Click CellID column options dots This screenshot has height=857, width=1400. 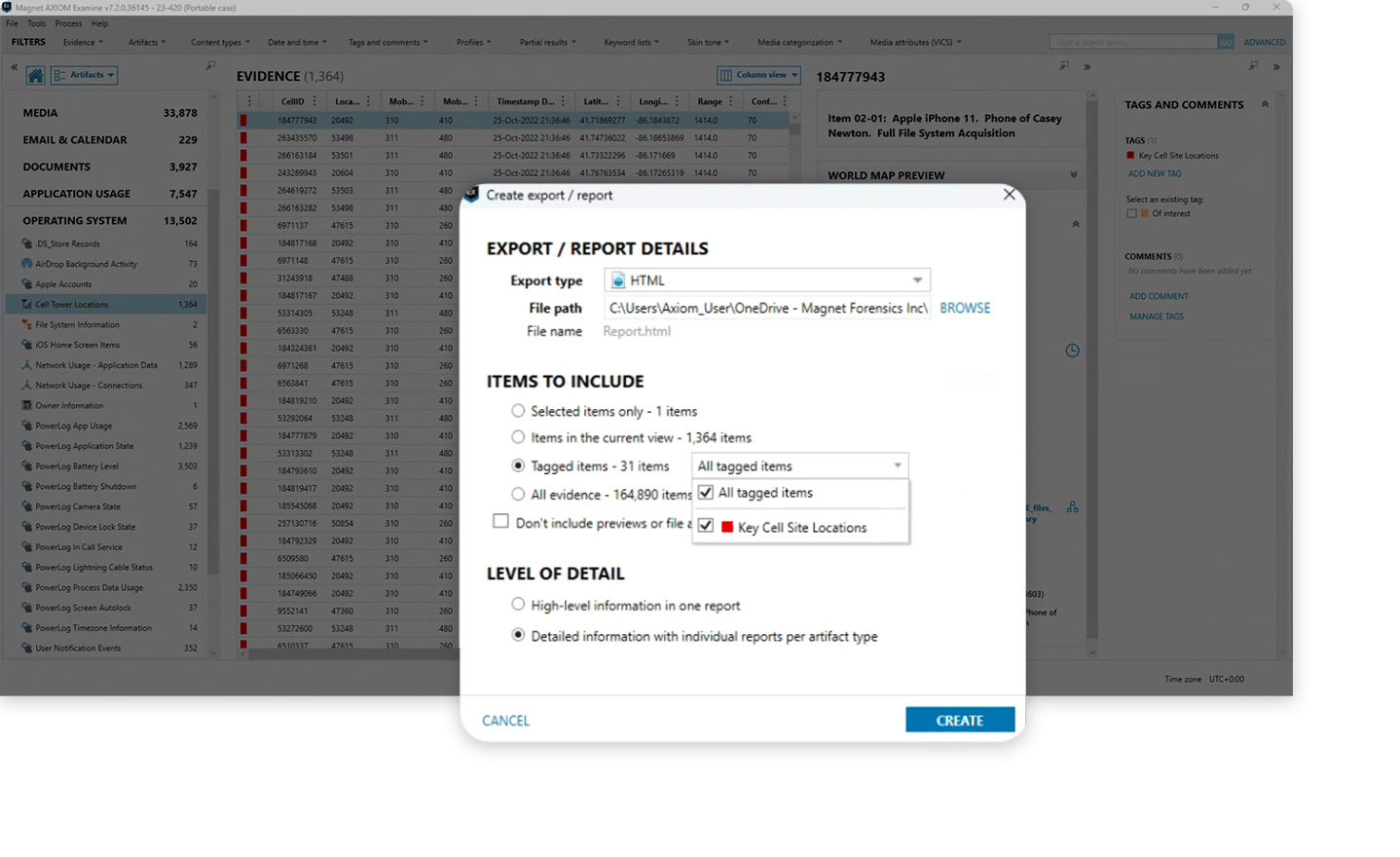(x=313, y=101)
